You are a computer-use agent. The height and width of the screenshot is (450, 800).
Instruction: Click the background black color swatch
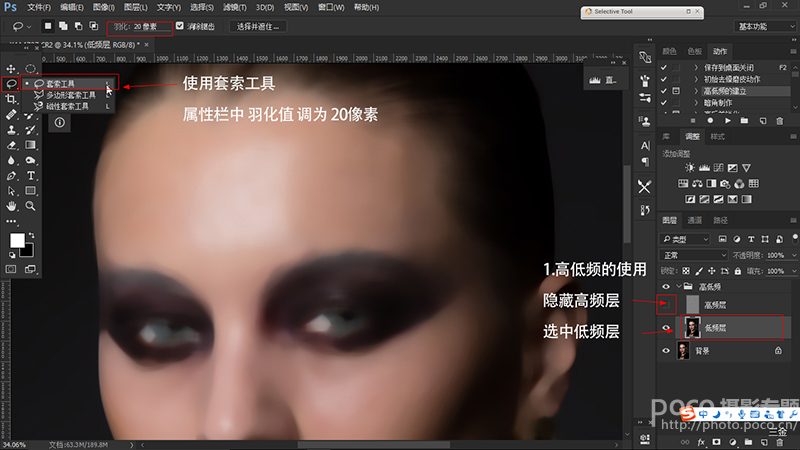tap(29, 252)
